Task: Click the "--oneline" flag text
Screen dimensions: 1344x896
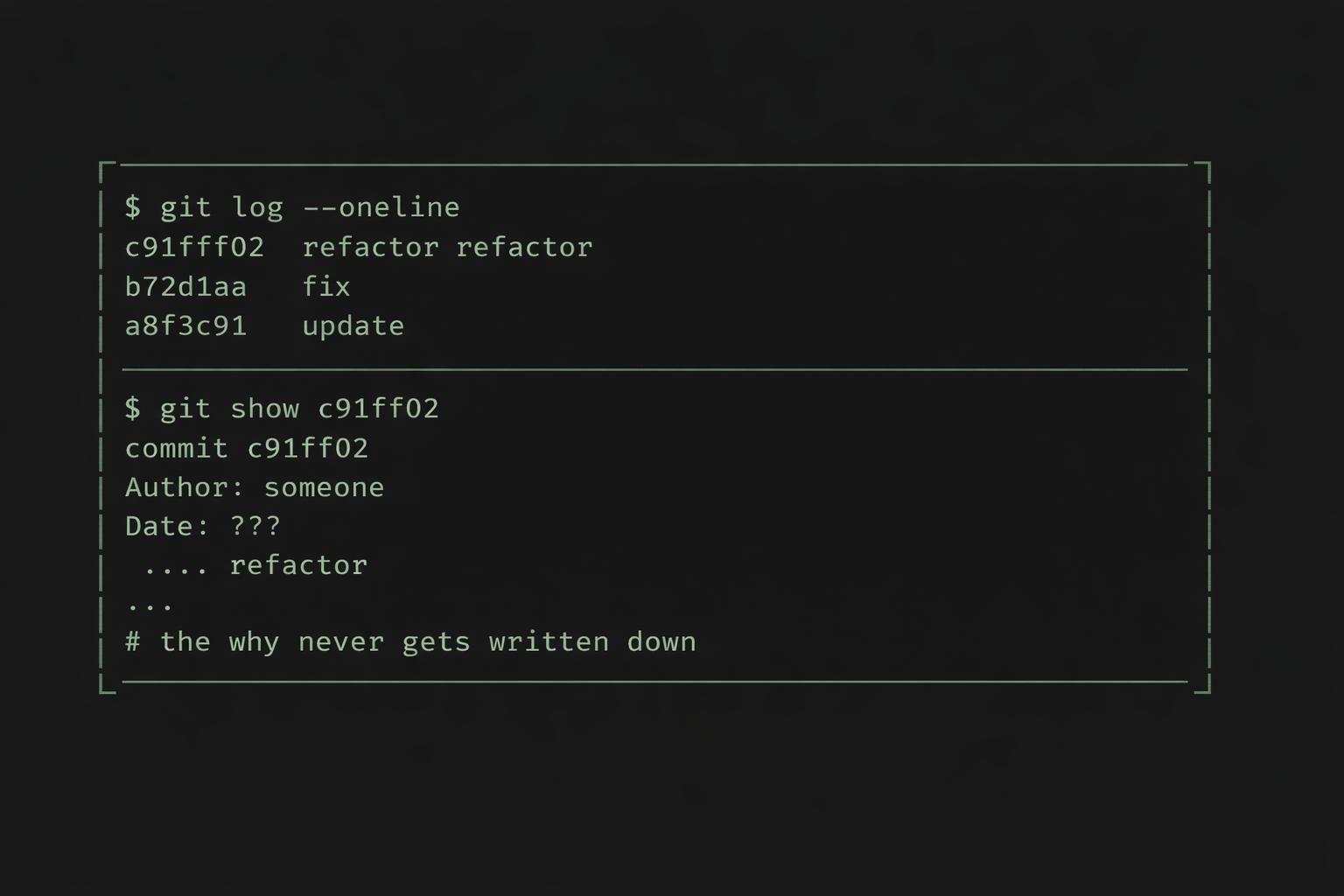Action: click(381, 207)
